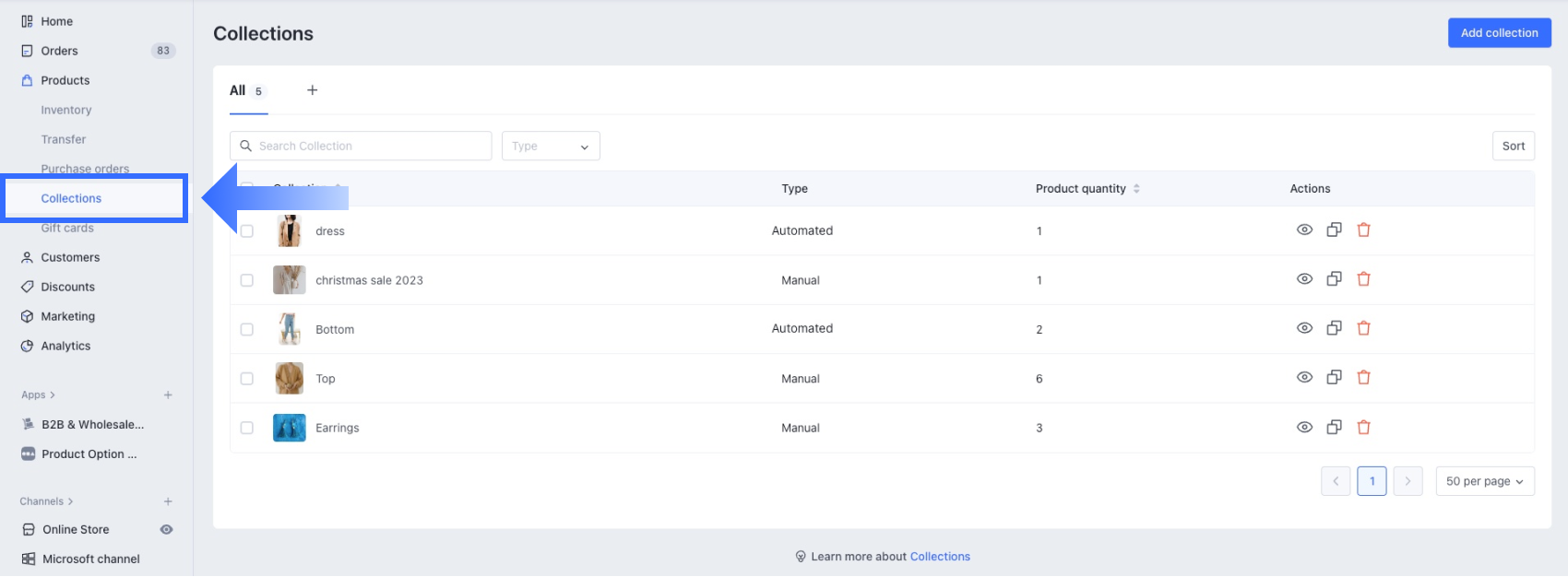This screenshot has width=1568, height=577.
Task: Duplicate the Top collection
Action: click(1334, 378)
